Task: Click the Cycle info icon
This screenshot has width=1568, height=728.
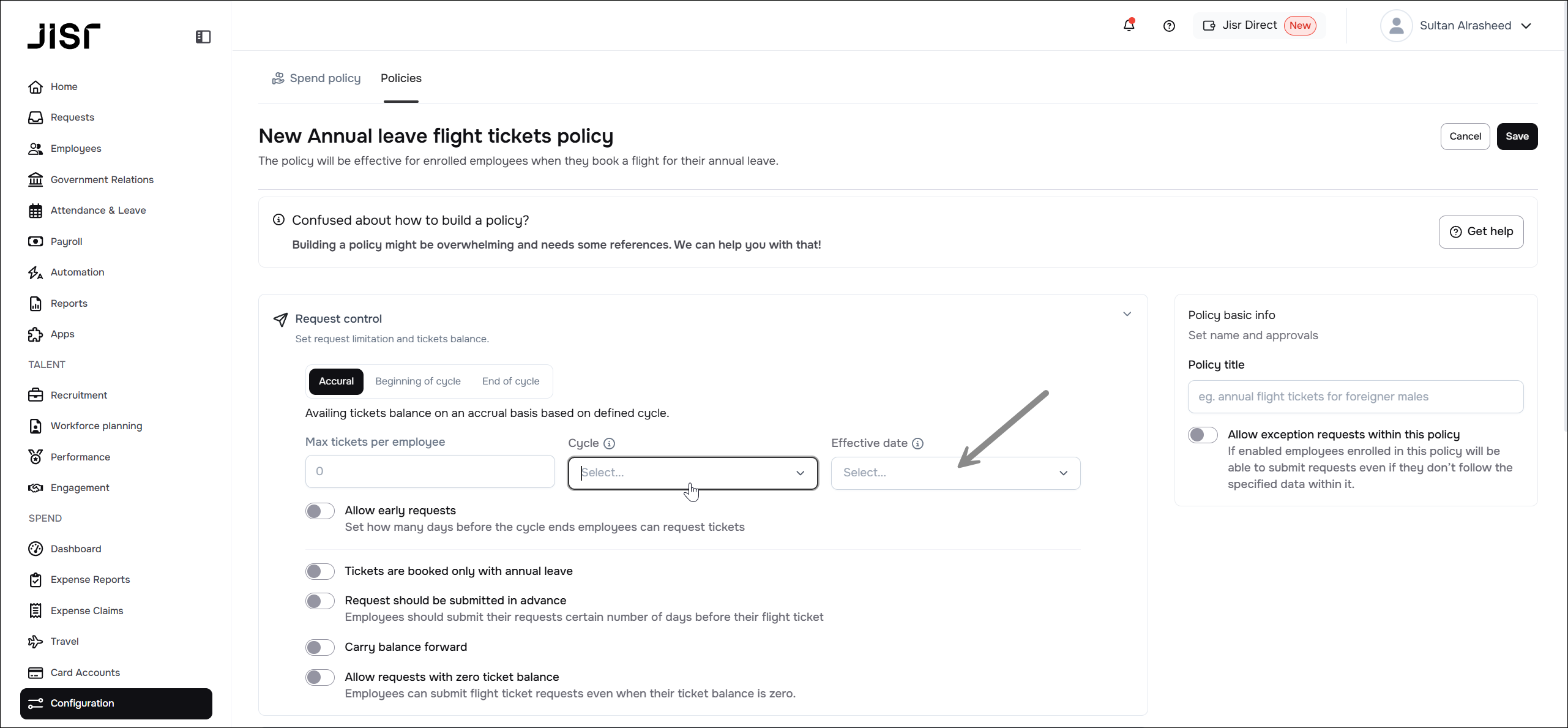Action: click(610, 443)
